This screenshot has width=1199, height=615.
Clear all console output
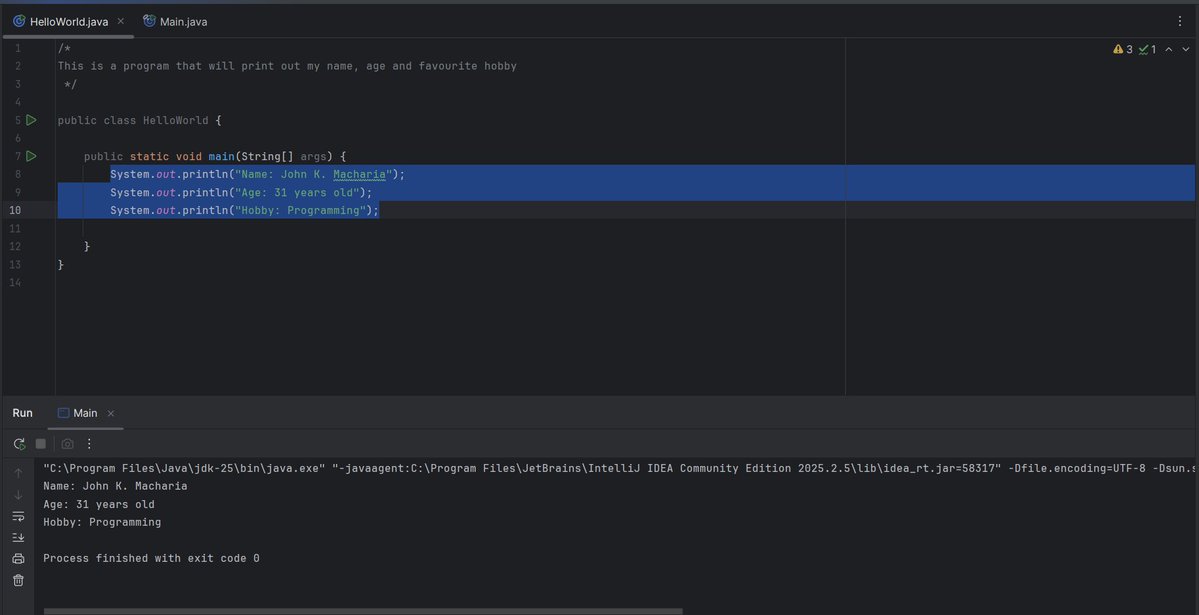(x=18, y=580)
